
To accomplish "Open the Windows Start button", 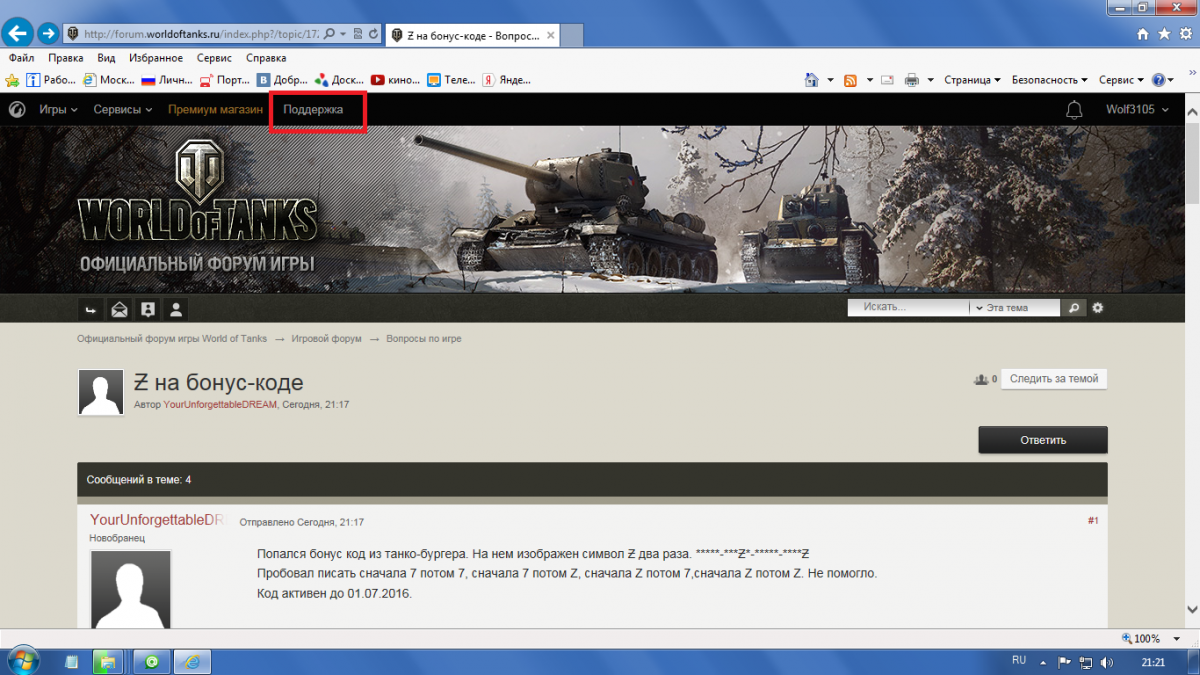I will [x=22, y=661].
